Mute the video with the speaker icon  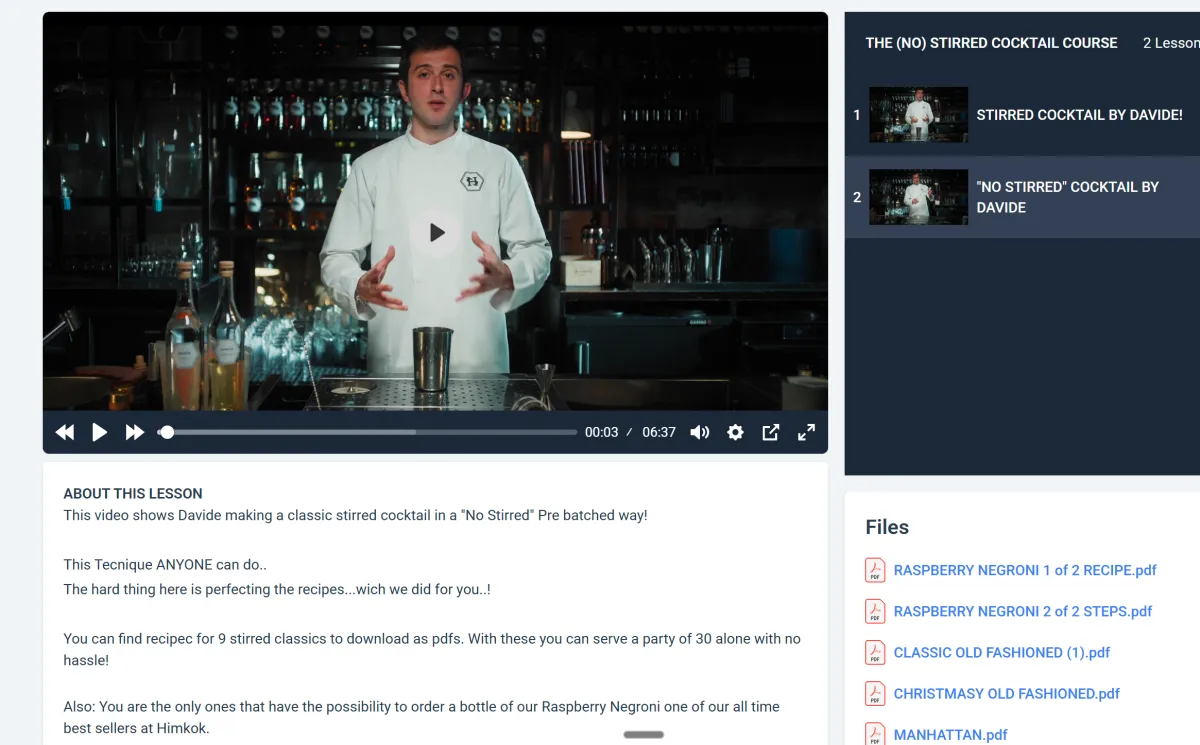(x=700, y=433)
